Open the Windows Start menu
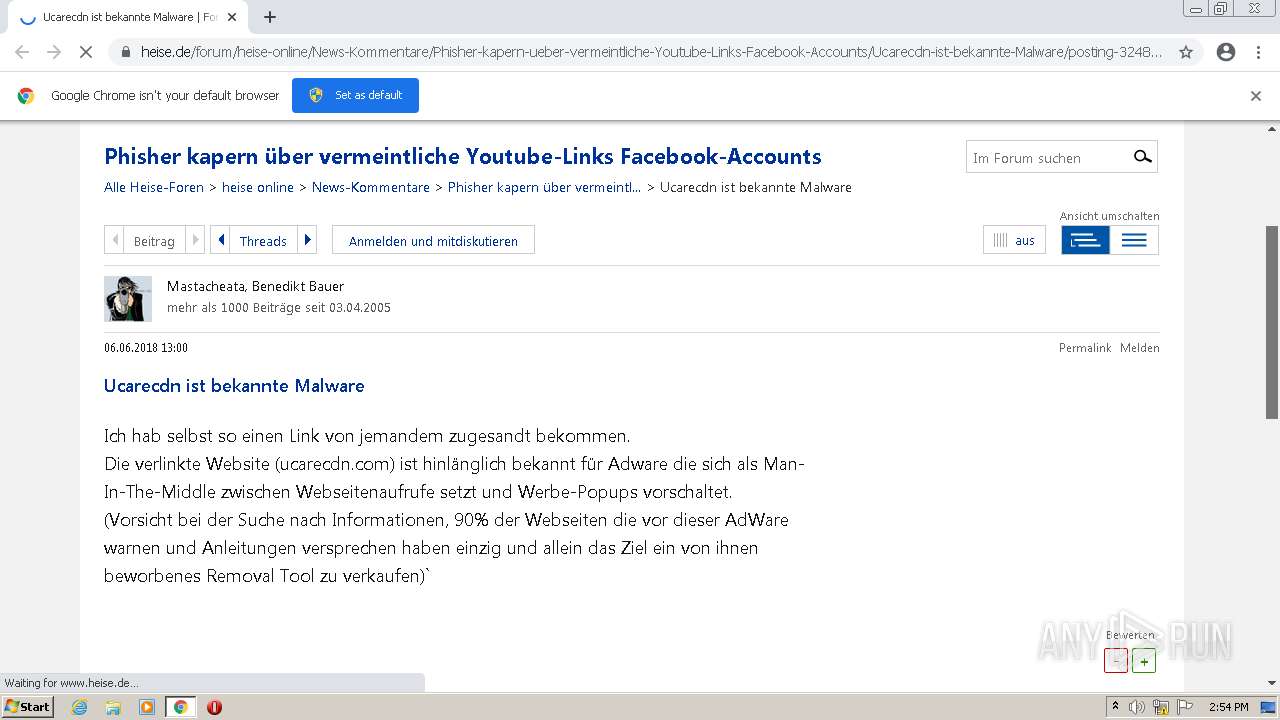The width and height of the screenshot is (1280, 720). click(x=28, y=706)
